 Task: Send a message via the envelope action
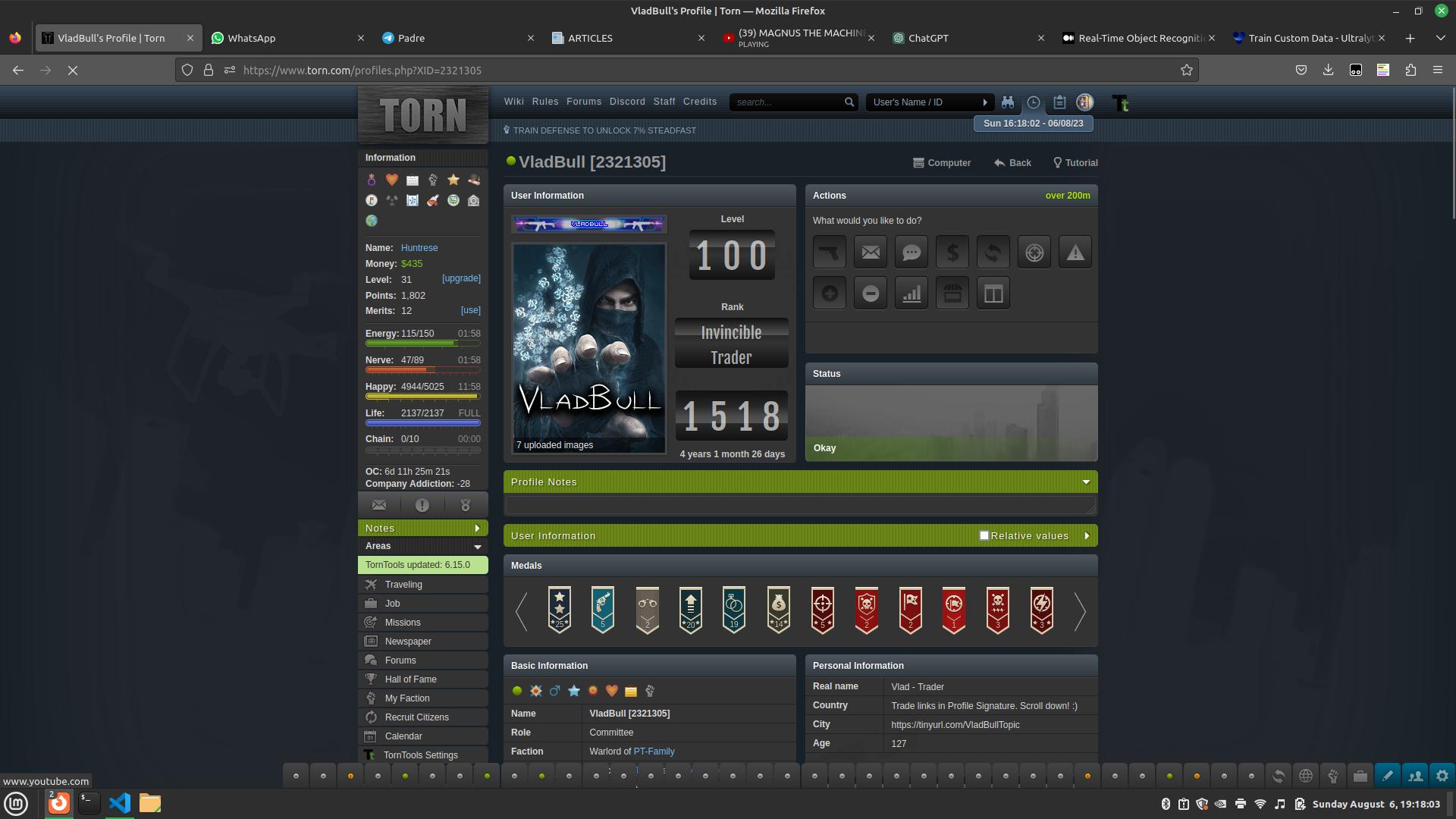(871, 253)
